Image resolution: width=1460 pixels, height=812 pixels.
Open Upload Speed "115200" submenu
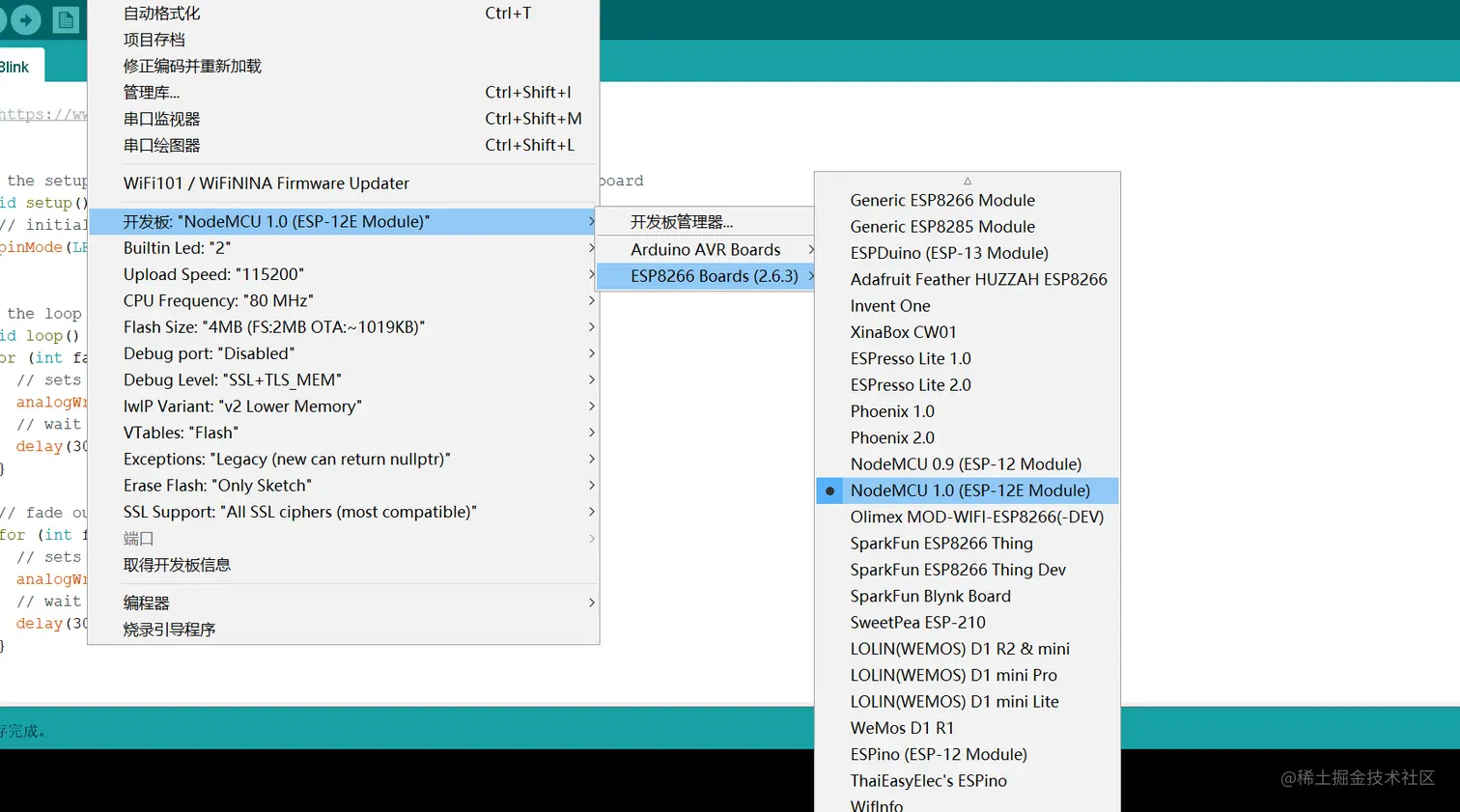[x=343, y=274]
